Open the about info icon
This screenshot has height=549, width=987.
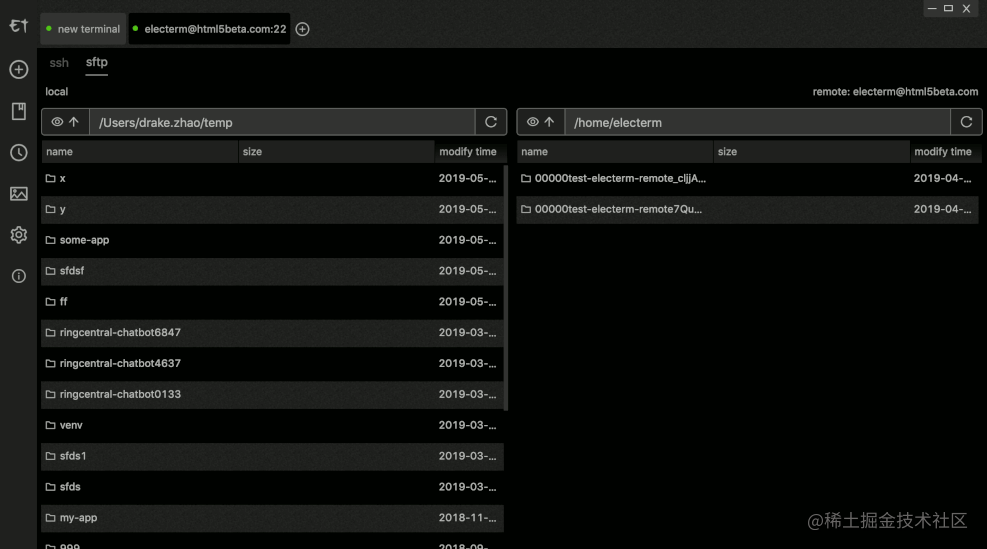[x=19, y=276]
